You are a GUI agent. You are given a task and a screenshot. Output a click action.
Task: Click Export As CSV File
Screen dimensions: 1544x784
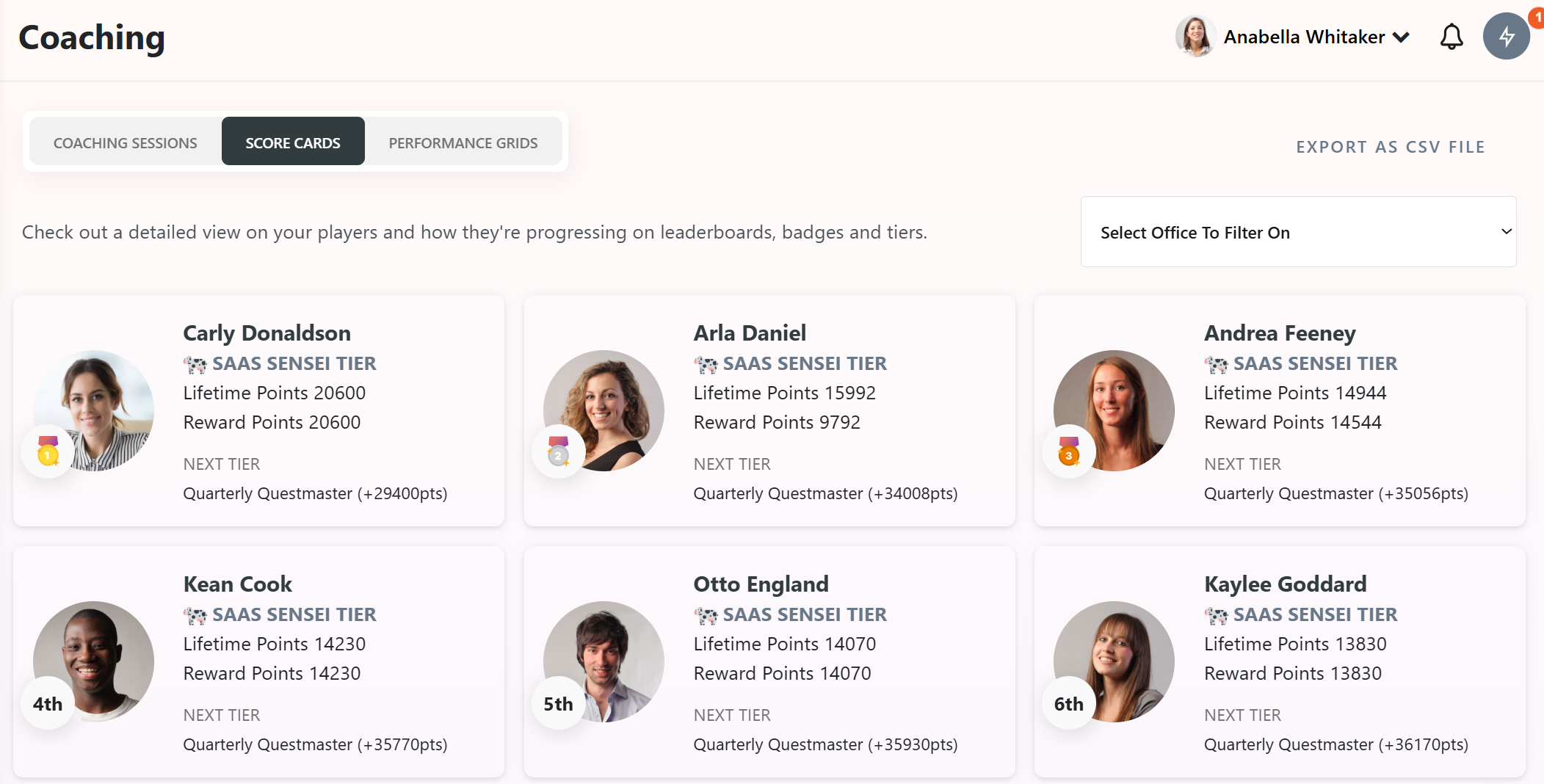(1391, 147)
